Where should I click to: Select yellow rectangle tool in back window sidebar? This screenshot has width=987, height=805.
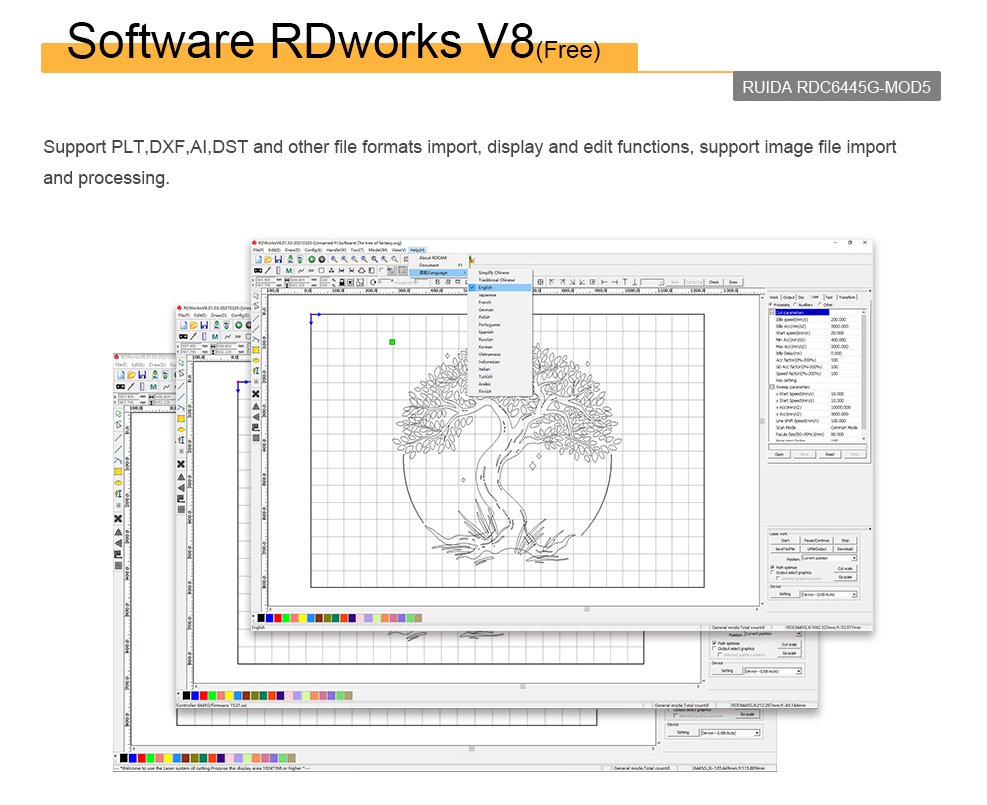coord(118,471)
